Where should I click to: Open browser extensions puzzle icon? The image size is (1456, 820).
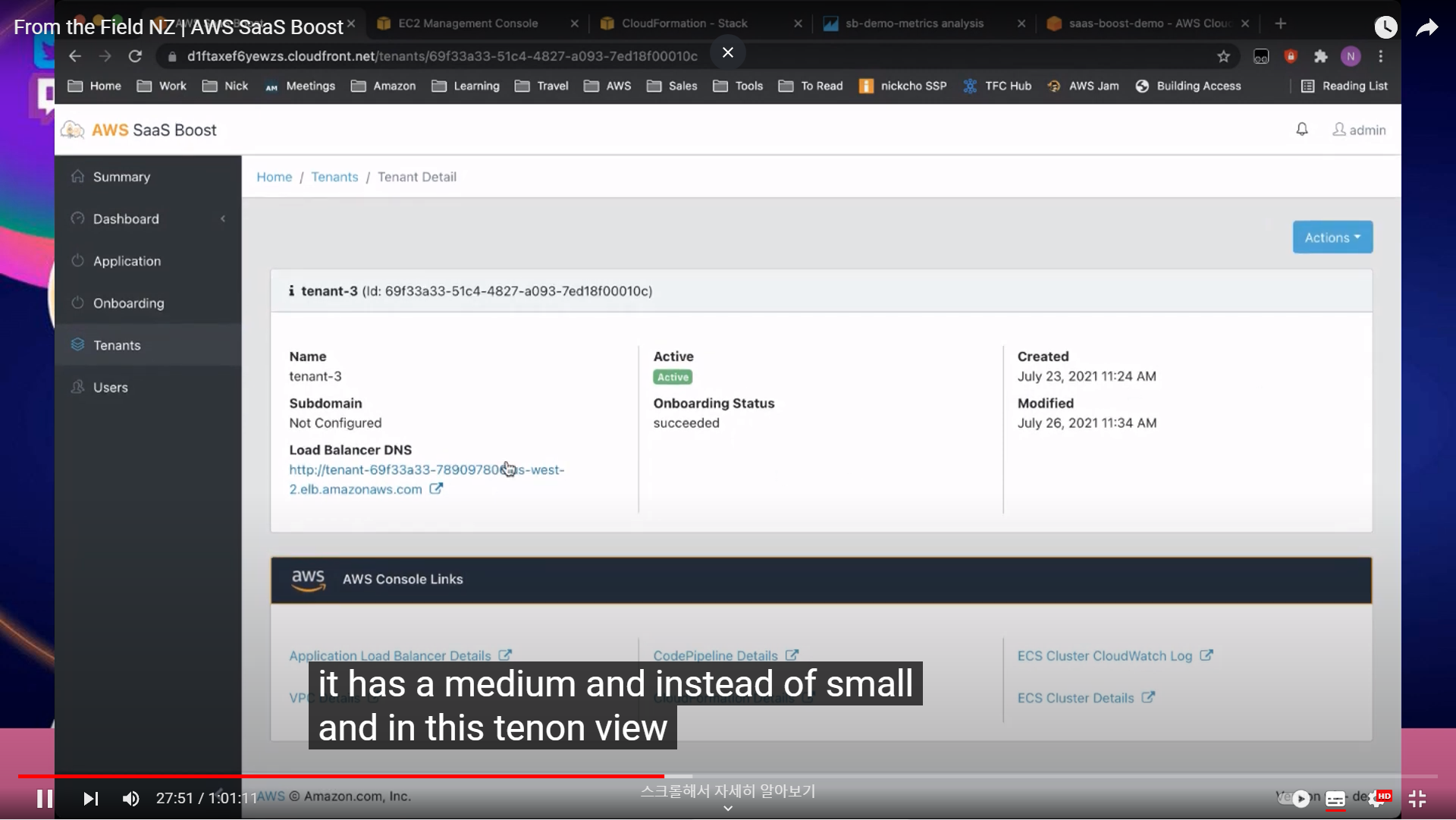tap(1320, 56)
